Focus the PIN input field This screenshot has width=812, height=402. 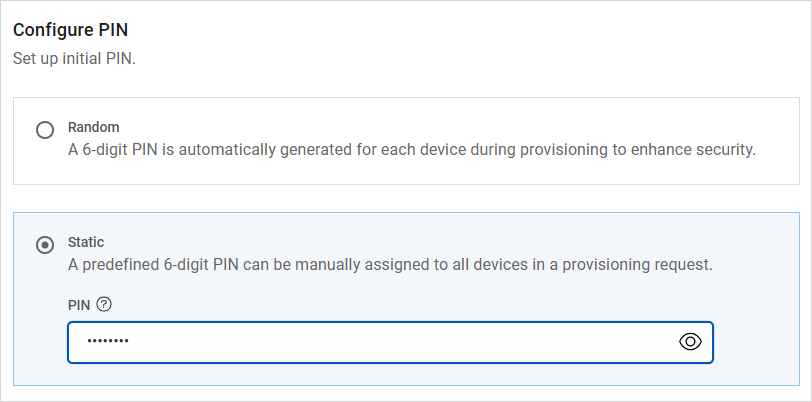(x=380, y=342)
